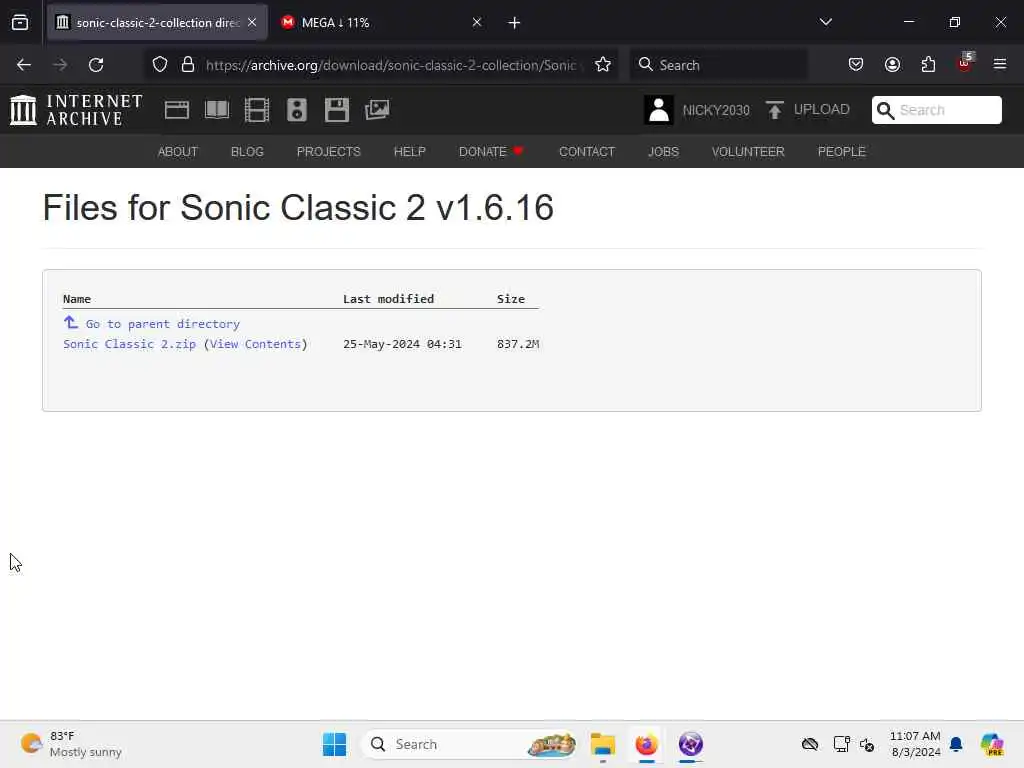The image size is (1024, 768).
Task: Open the Software floppy disk icon
Action: [x=337, y=110]
